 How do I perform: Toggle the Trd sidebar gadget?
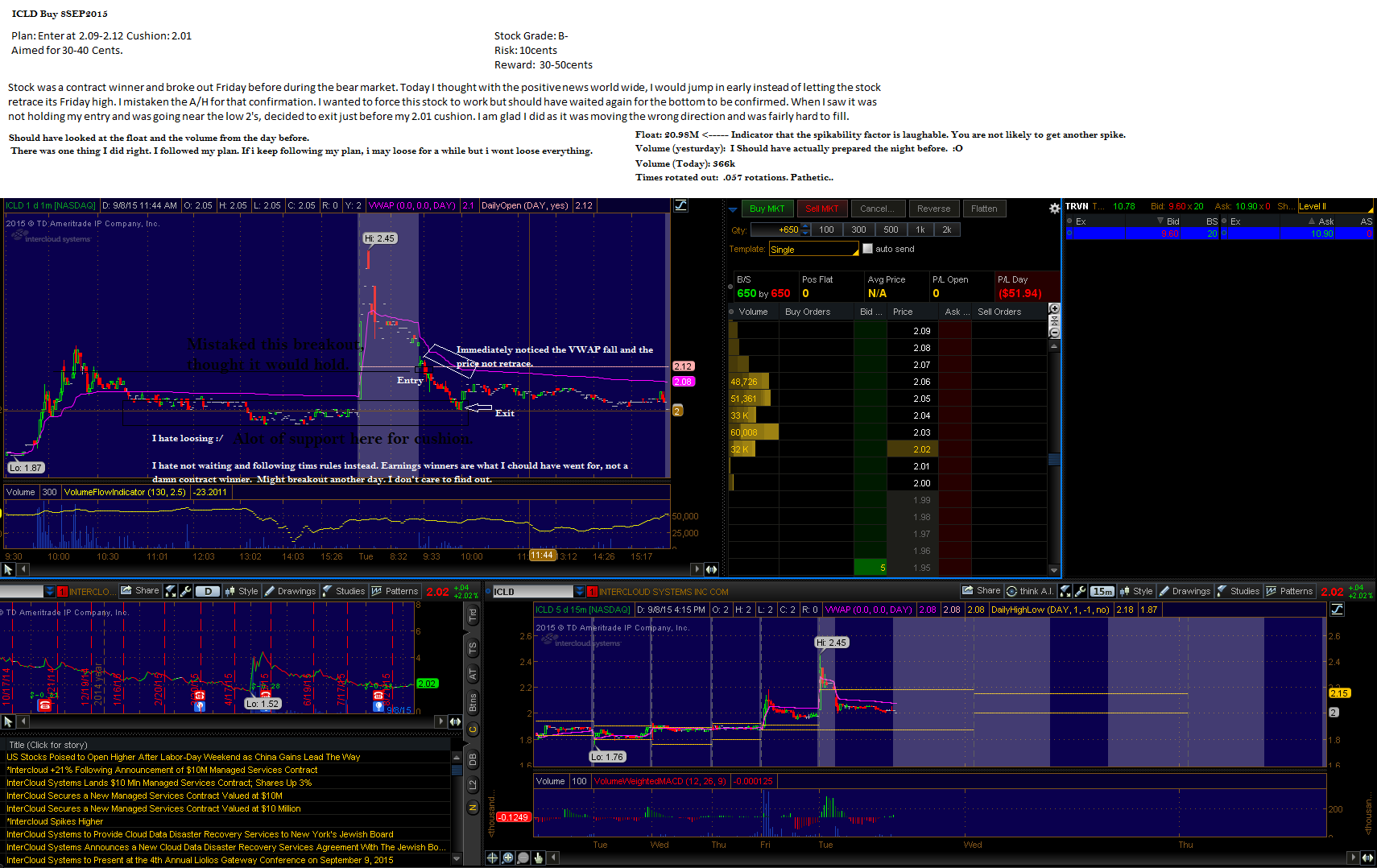[473, 616]
